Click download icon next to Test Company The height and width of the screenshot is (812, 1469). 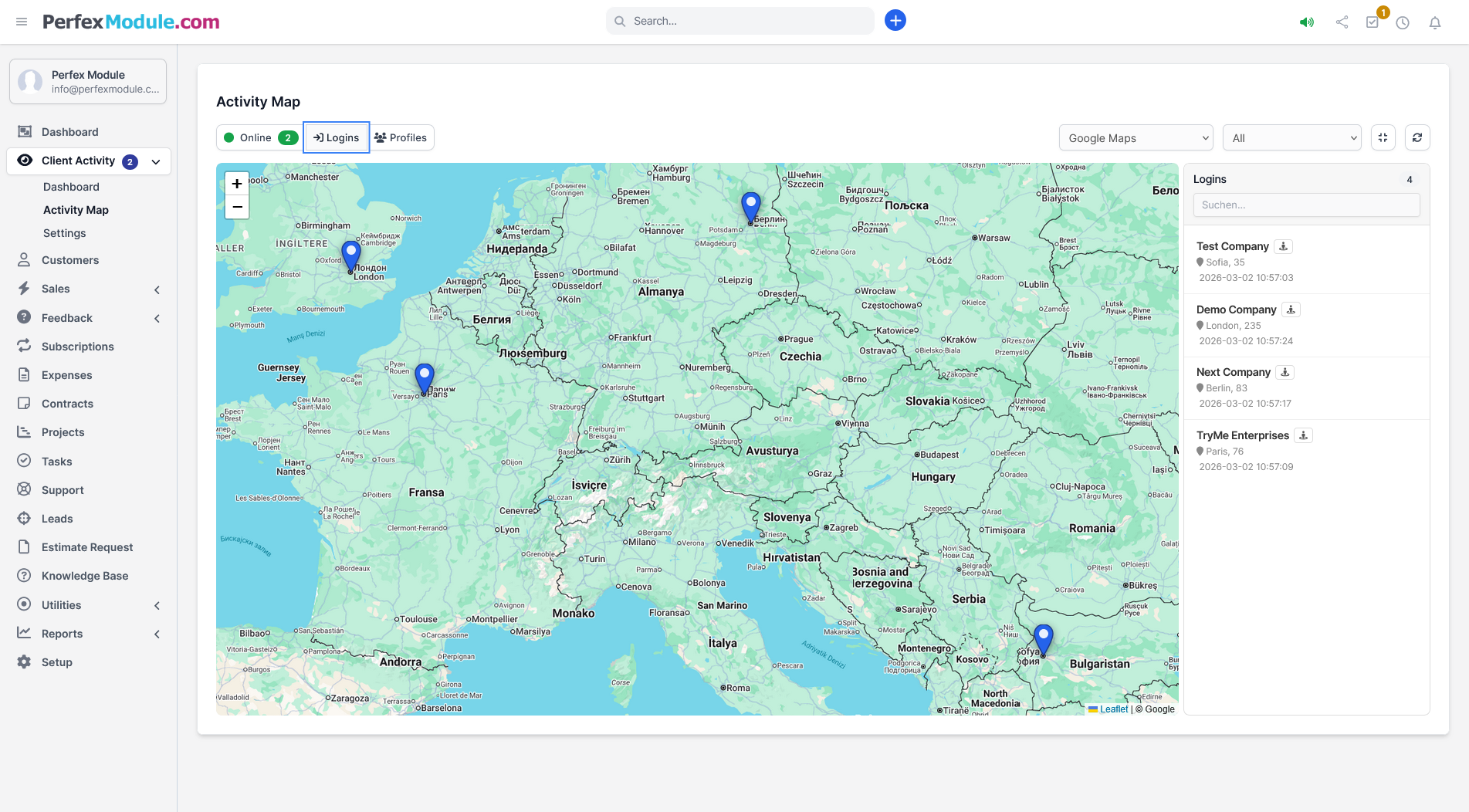[1283, 246]
